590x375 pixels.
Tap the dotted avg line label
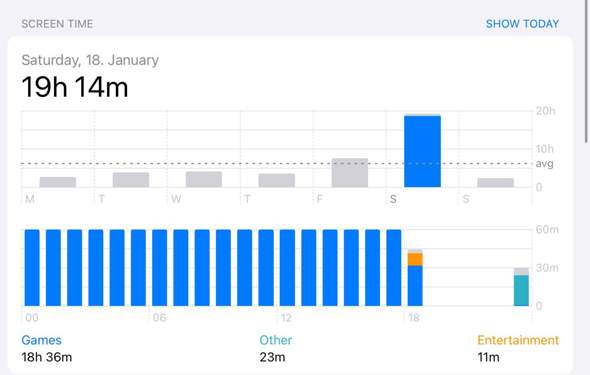pos(544,164)
